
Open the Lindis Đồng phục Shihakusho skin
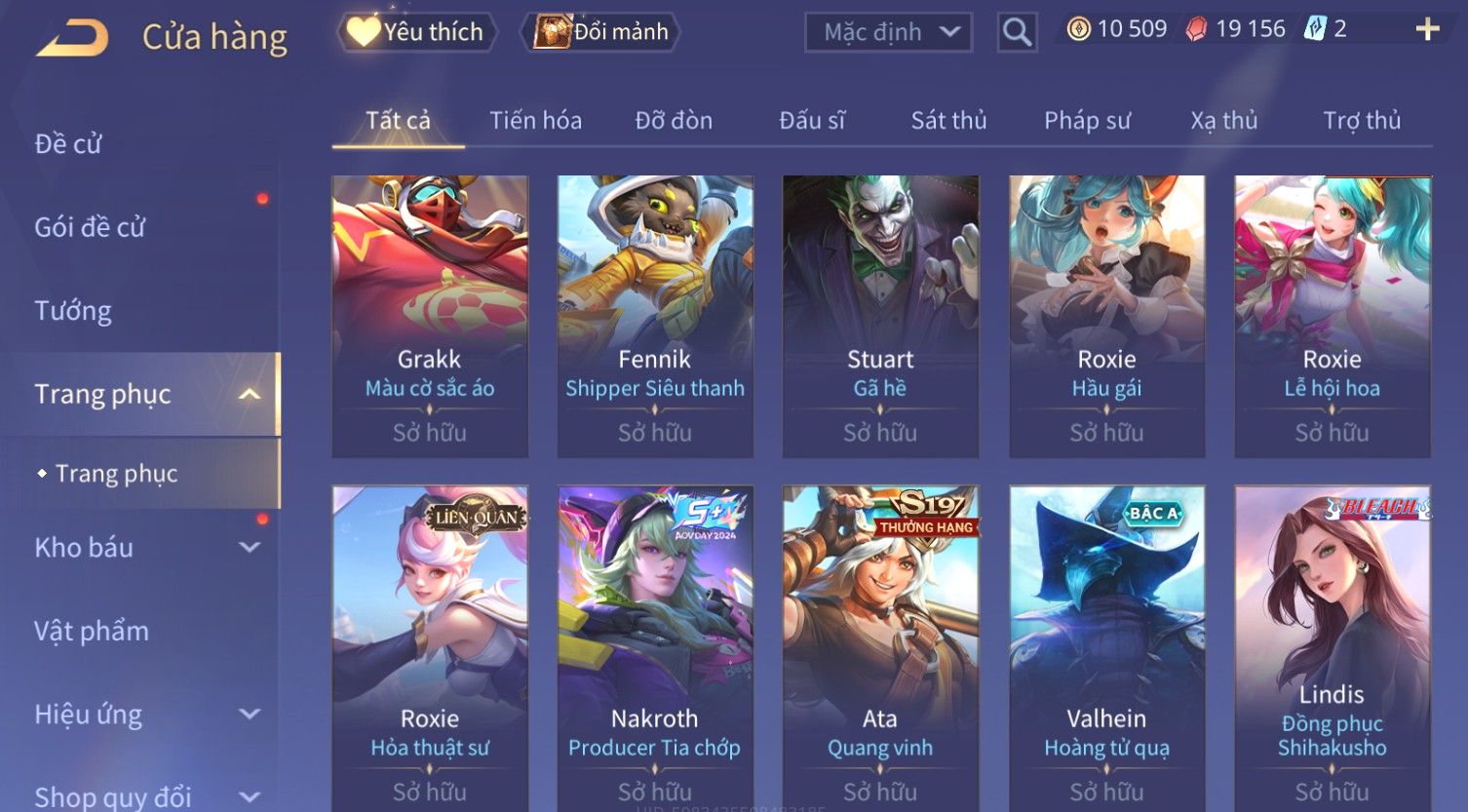(1333, 648)
